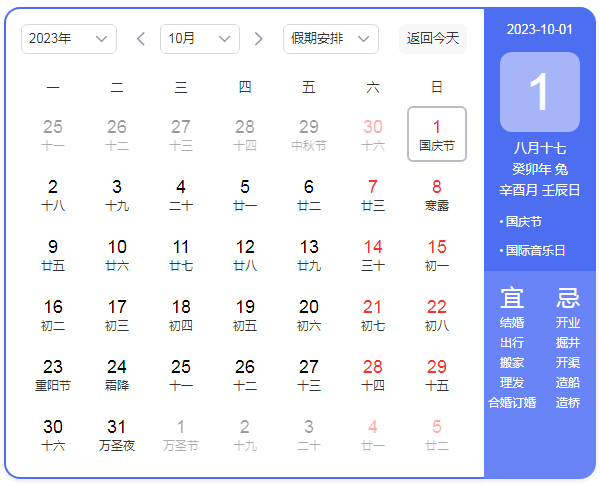Image resolution: width=600 pixels, height=484 pixels.
Task: Open the 2023年 year dropdown
Action: (68, 39)
